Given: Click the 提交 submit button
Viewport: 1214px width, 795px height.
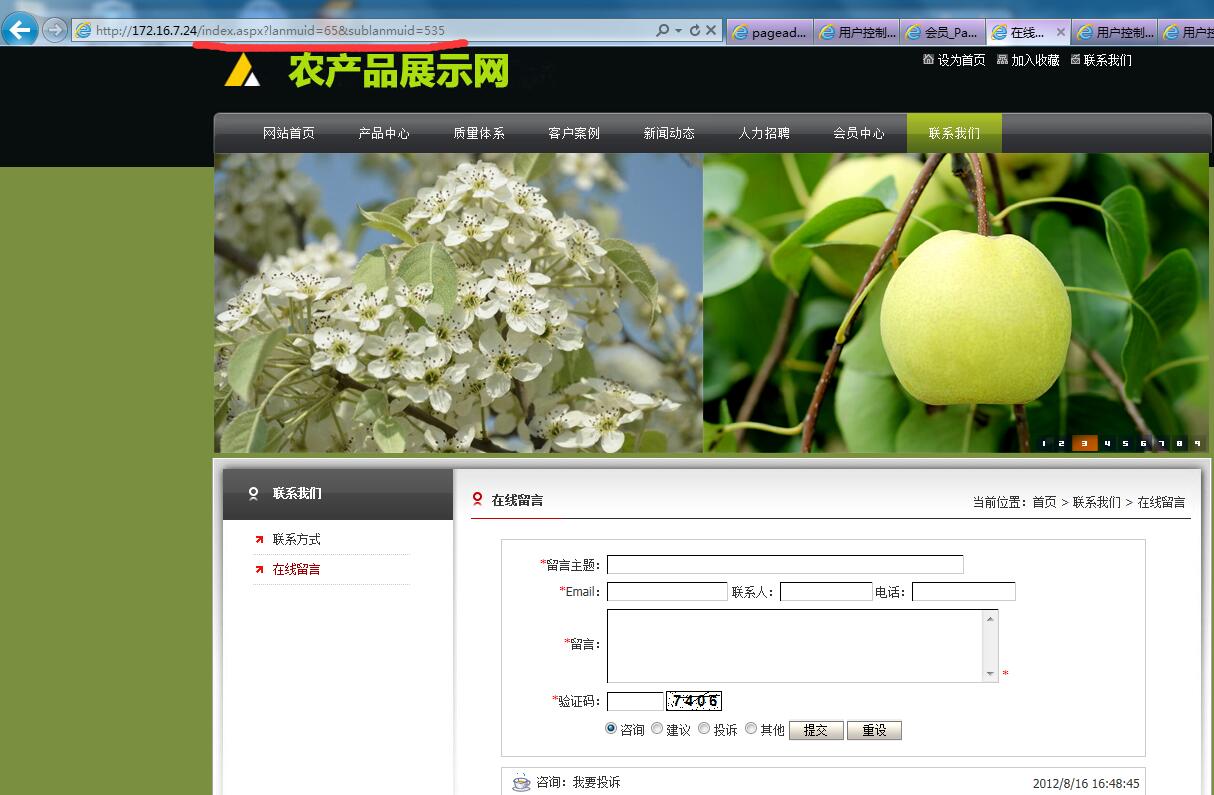Looking at the screenshot, I should coord(816,730).
